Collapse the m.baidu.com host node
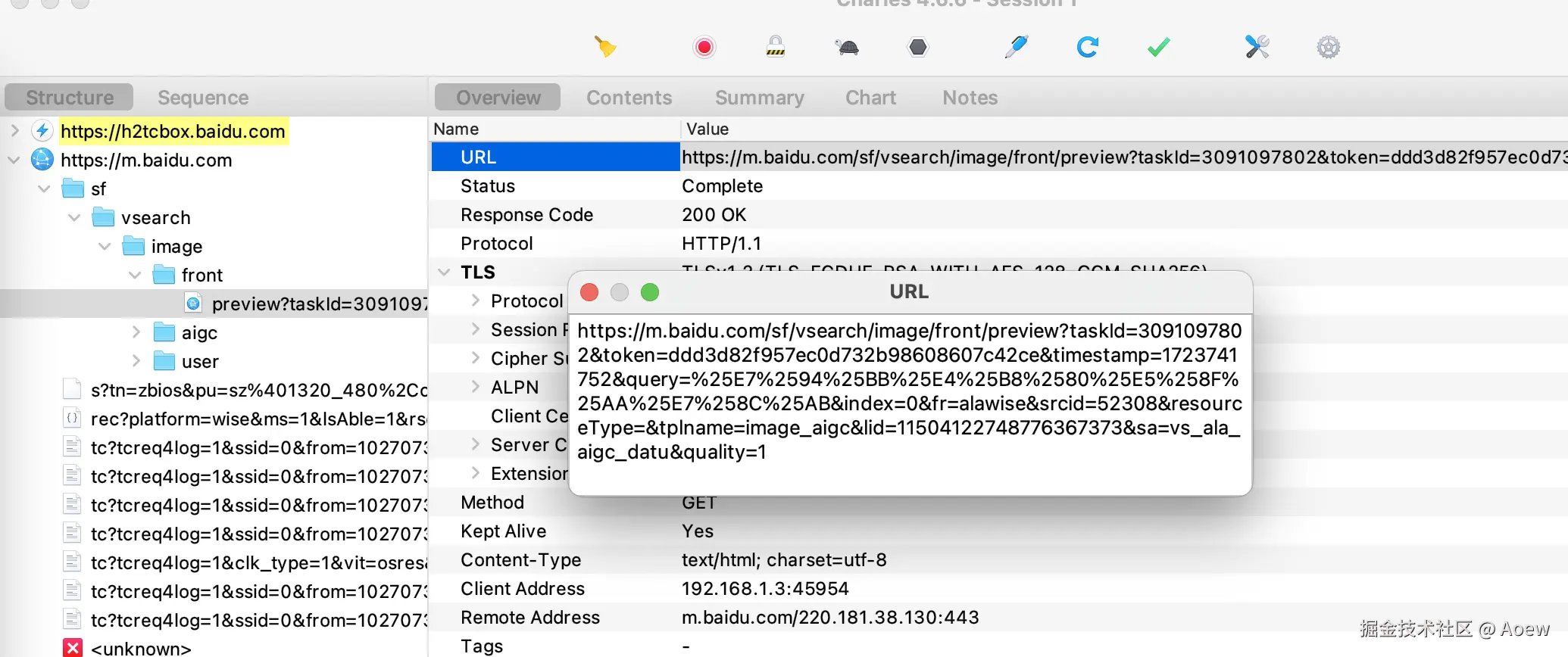 click(14, 160)
